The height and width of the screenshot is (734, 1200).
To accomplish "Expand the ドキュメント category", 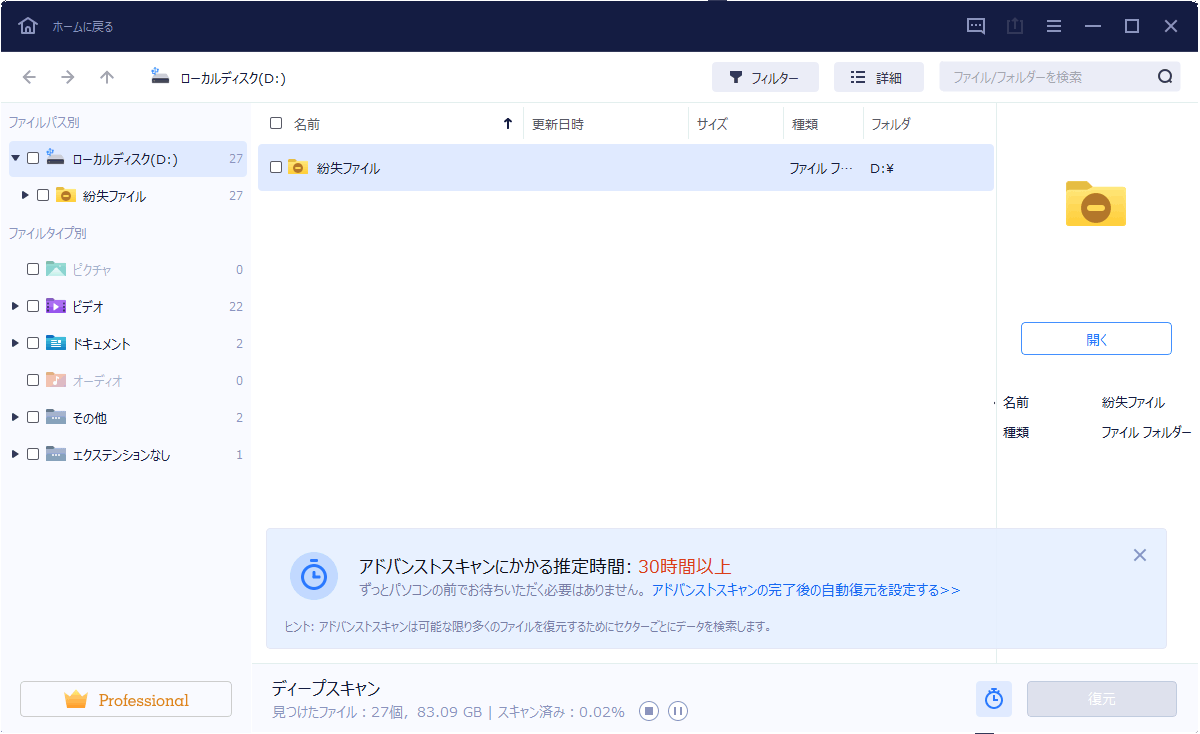I will point(15,343).
